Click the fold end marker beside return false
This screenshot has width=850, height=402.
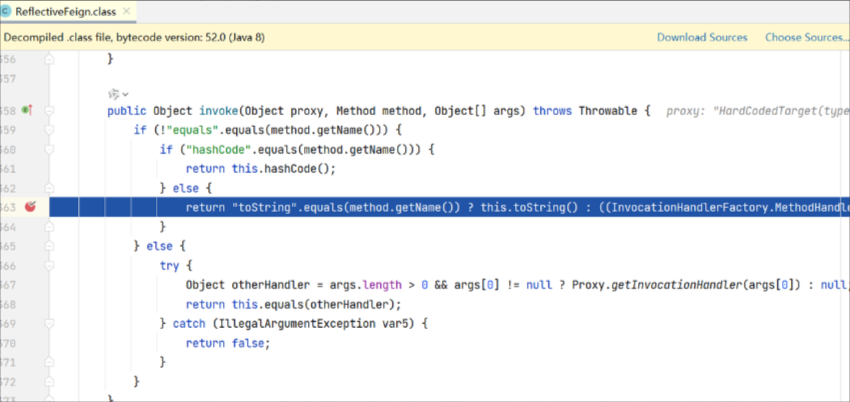point(49,362)
